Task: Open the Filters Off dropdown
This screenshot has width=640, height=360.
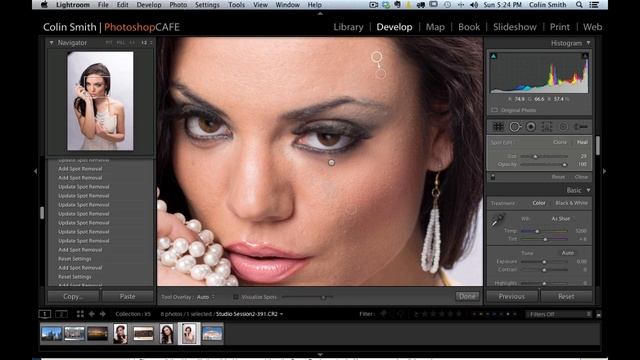Action: pos(559,314)
